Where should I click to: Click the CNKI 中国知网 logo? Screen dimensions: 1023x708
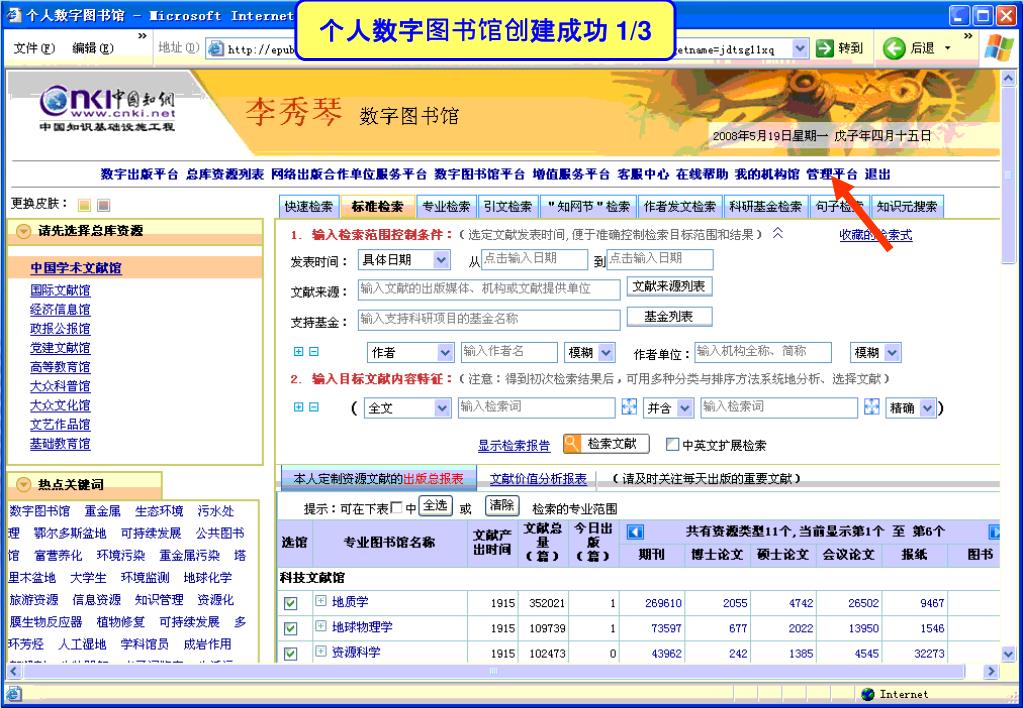click(x=108, y=109)
